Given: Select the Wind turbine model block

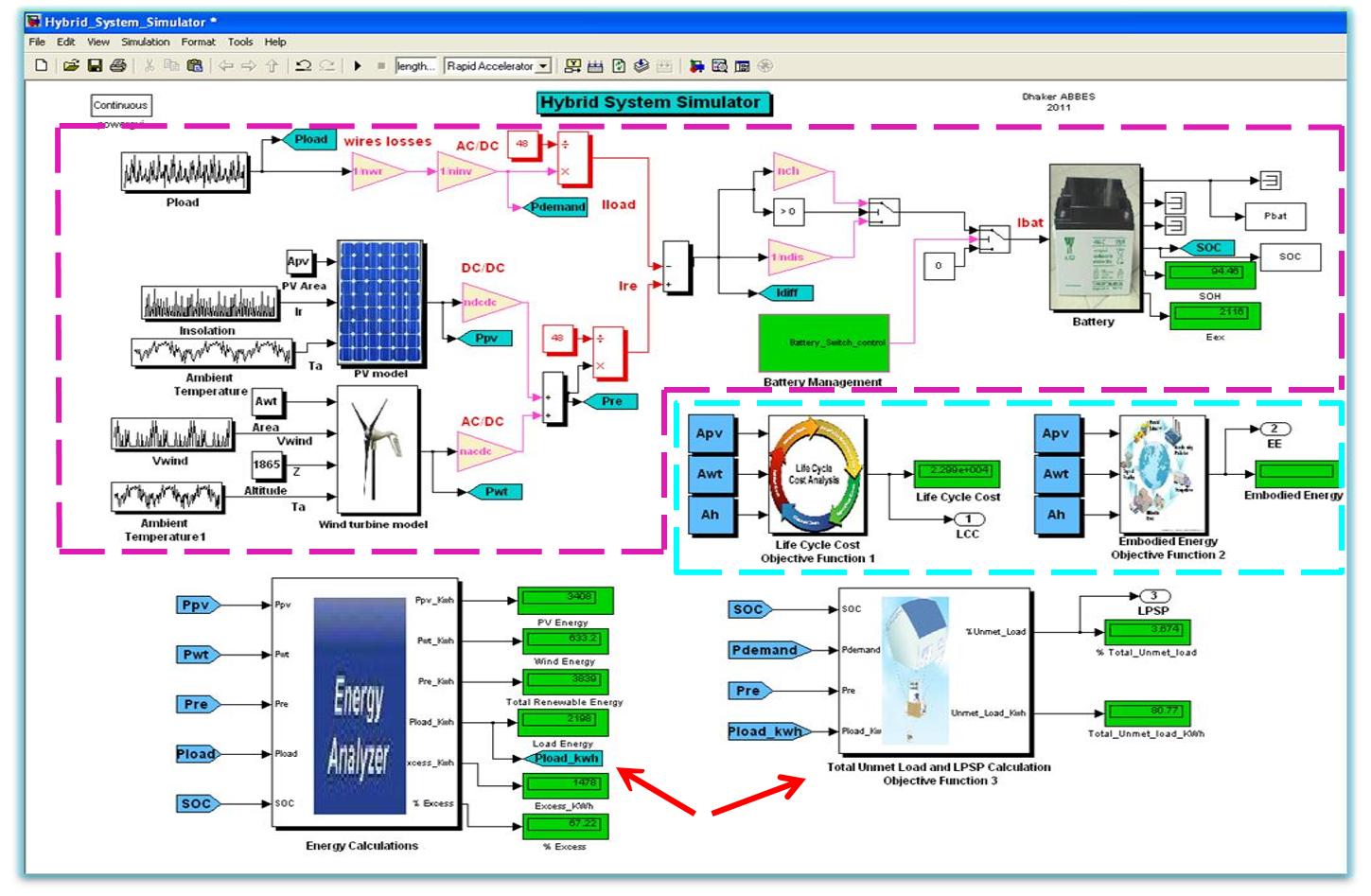Looking at the screenshot, I should coord(378,450).
